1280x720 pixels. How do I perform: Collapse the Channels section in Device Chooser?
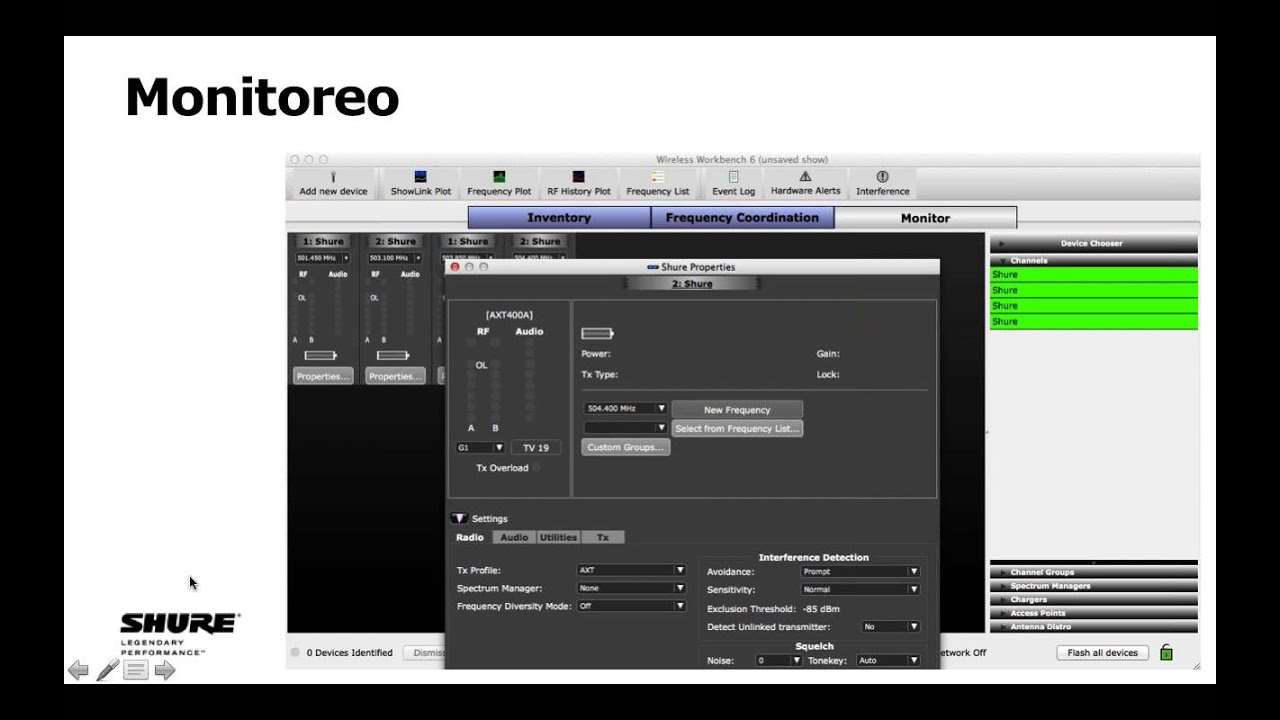[1093, 260]
